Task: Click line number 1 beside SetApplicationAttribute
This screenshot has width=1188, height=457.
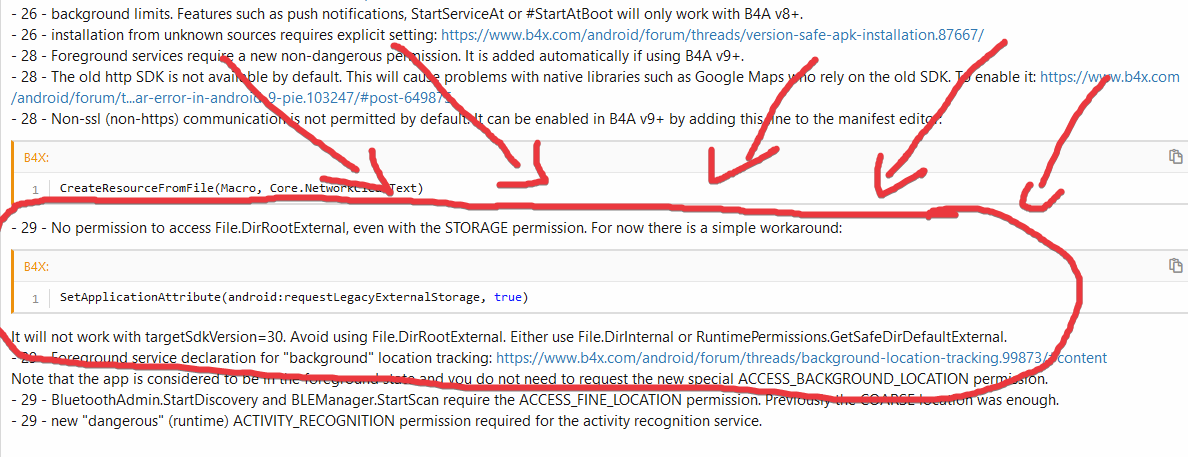Action: [x=34, y=297]
